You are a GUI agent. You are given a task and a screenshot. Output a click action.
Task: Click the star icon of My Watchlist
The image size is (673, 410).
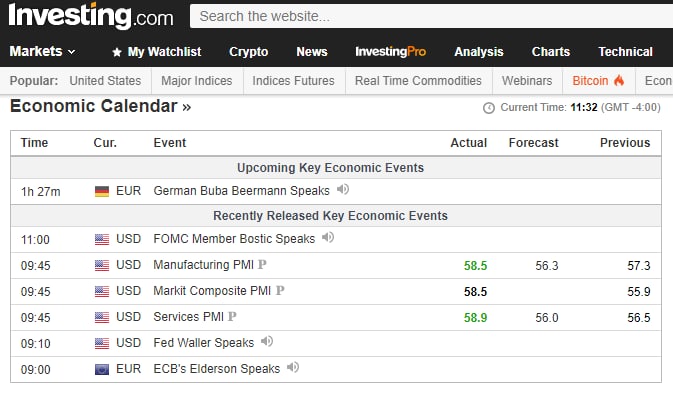117,52
